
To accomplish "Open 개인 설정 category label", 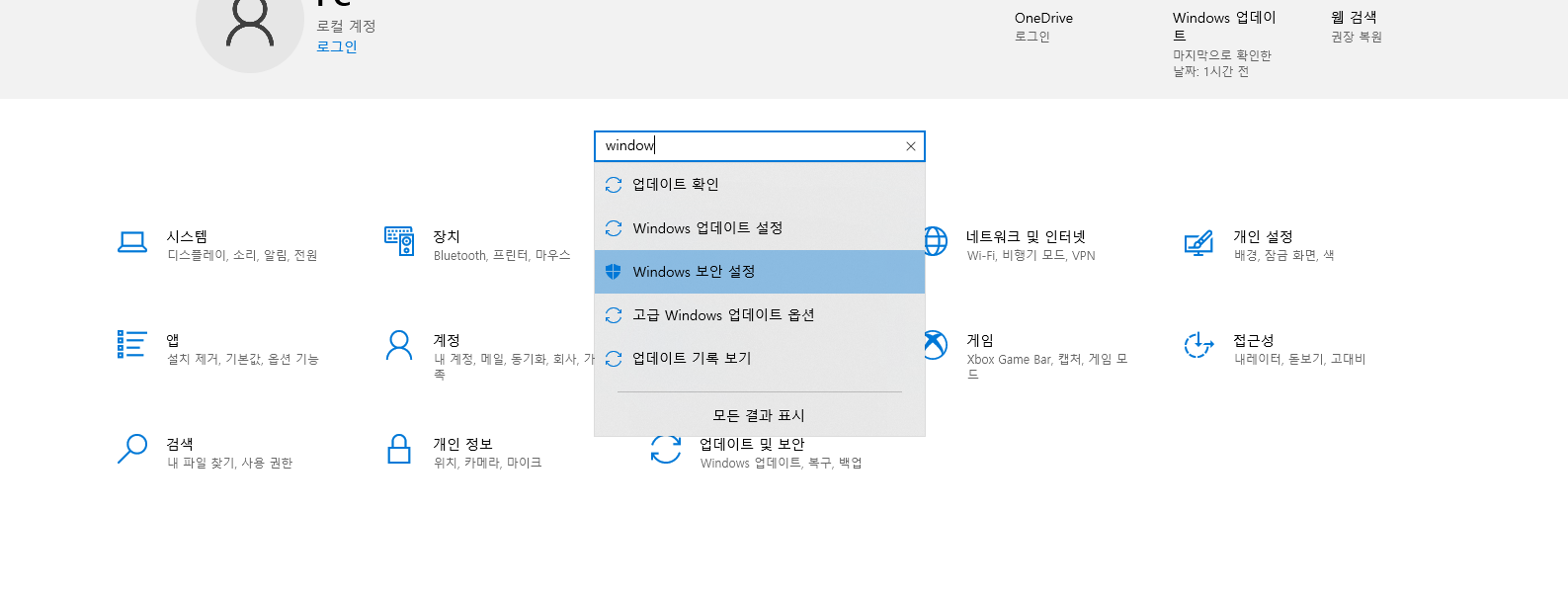I will (1263, 236).
